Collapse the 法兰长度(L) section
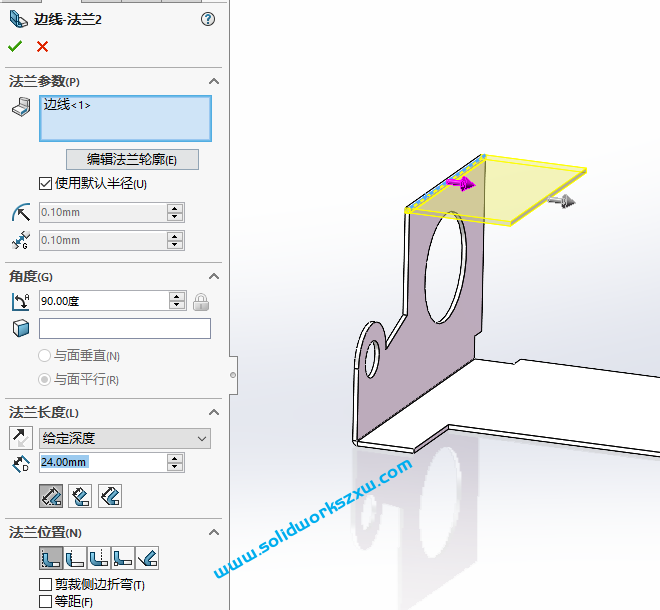Viewport: 660px width, 610px height. 214,412
